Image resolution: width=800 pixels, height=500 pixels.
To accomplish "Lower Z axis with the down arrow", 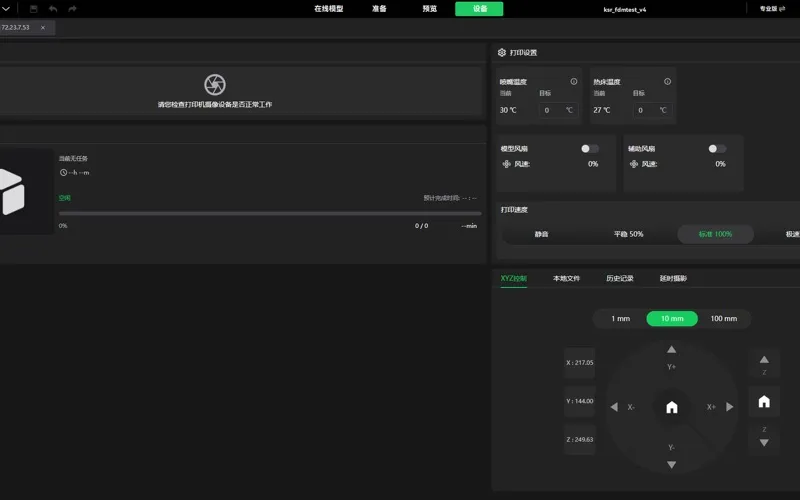I will point(764,443).
